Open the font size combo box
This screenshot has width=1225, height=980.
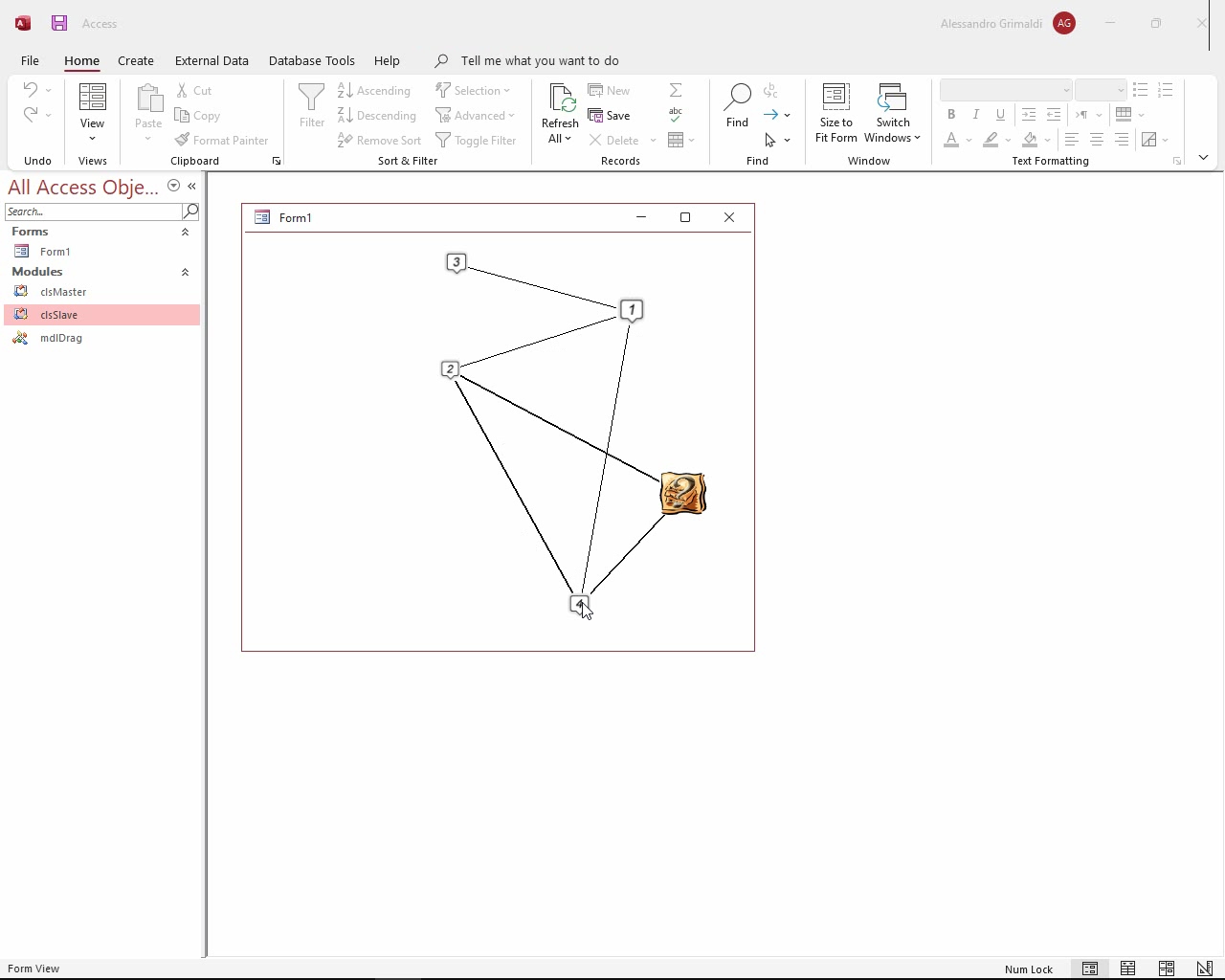point(1101,90)
